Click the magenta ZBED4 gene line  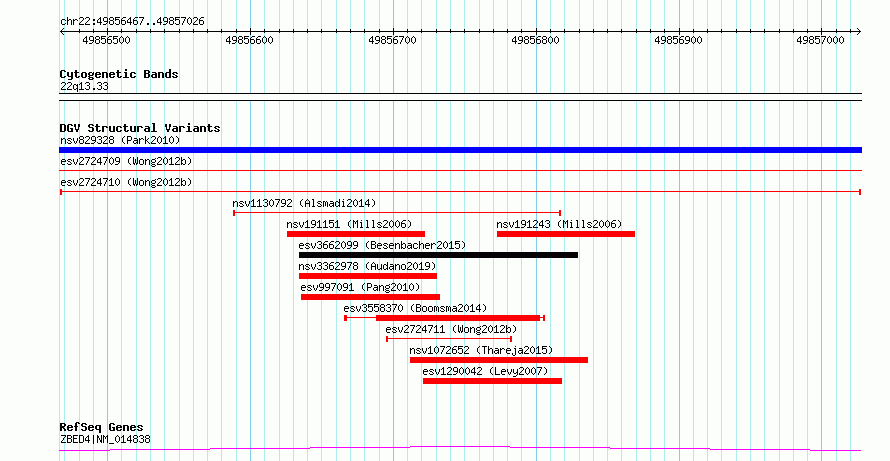(460, 449)
